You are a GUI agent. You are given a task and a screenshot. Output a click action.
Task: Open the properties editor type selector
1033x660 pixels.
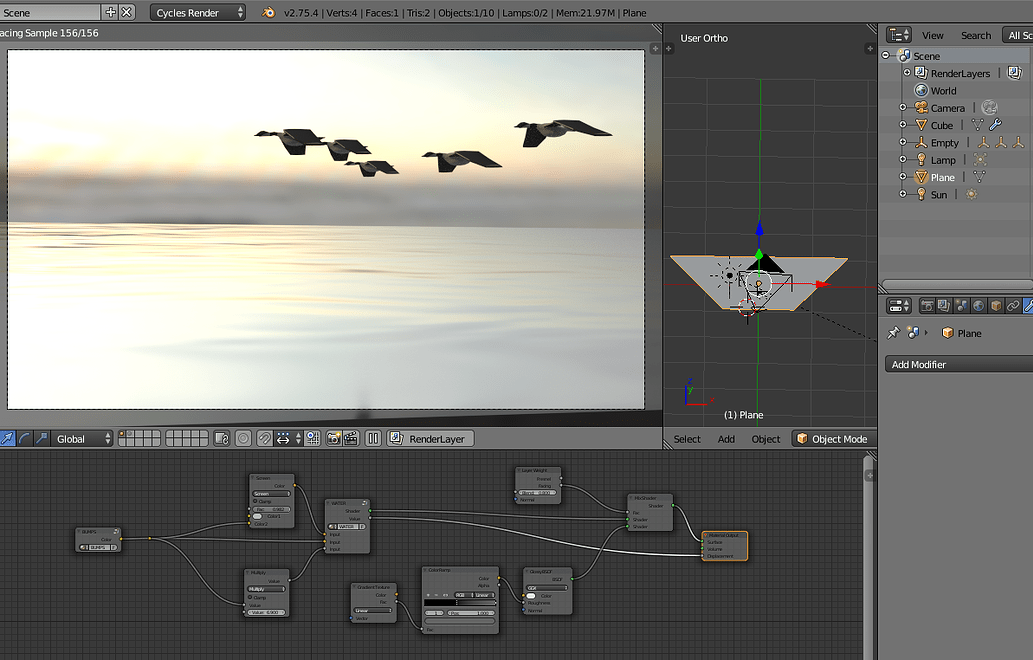click(x=899, y=306)
